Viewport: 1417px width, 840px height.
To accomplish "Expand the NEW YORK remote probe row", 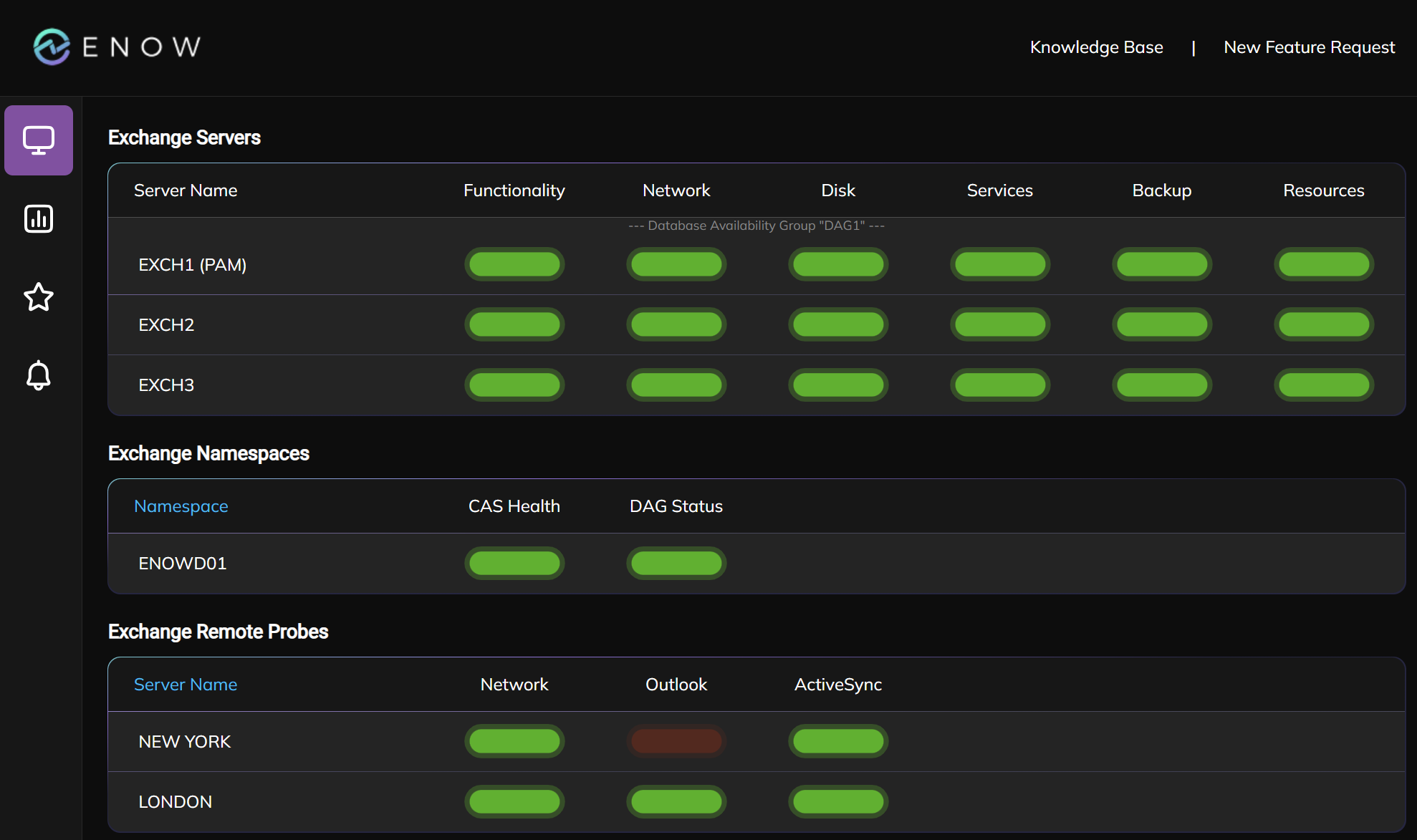I will coord(185,741).
